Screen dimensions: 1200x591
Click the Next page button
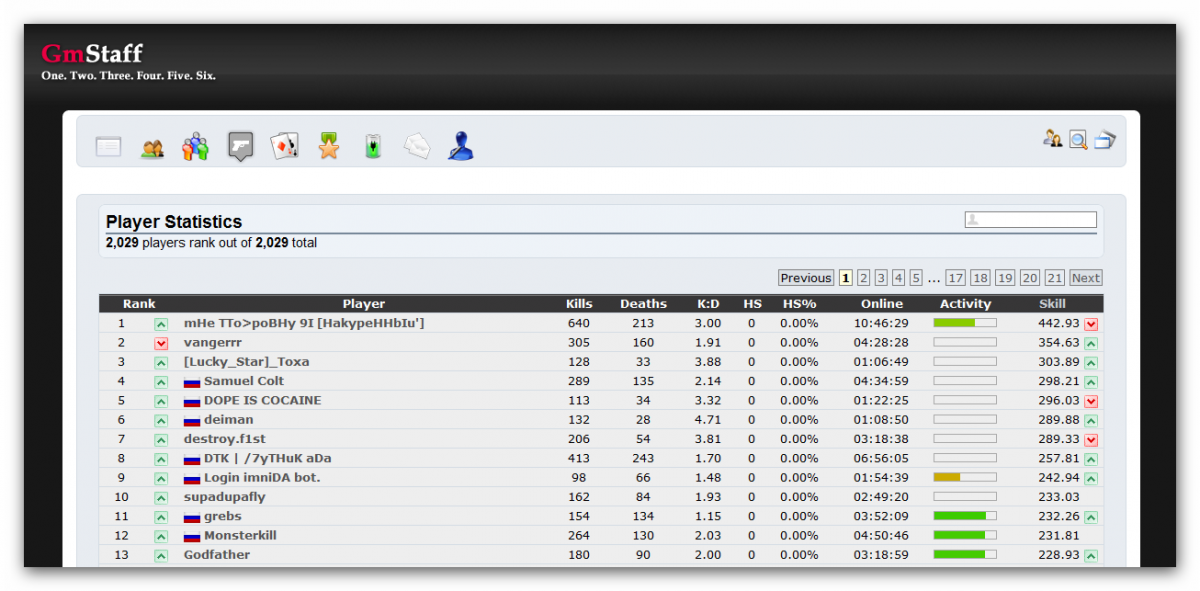point(1085,278)
